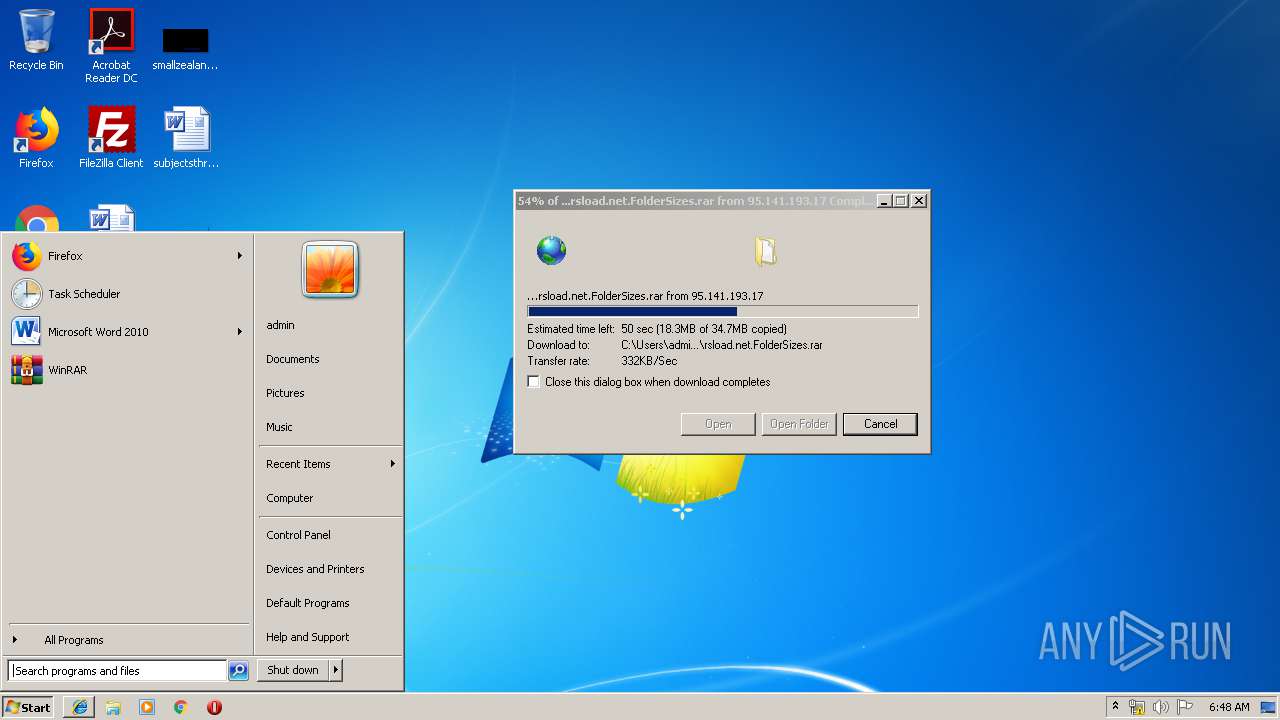Screen dimensions: 1280x720
Task: Open the Shut down options arrow
Action: (x=336, y=670)
